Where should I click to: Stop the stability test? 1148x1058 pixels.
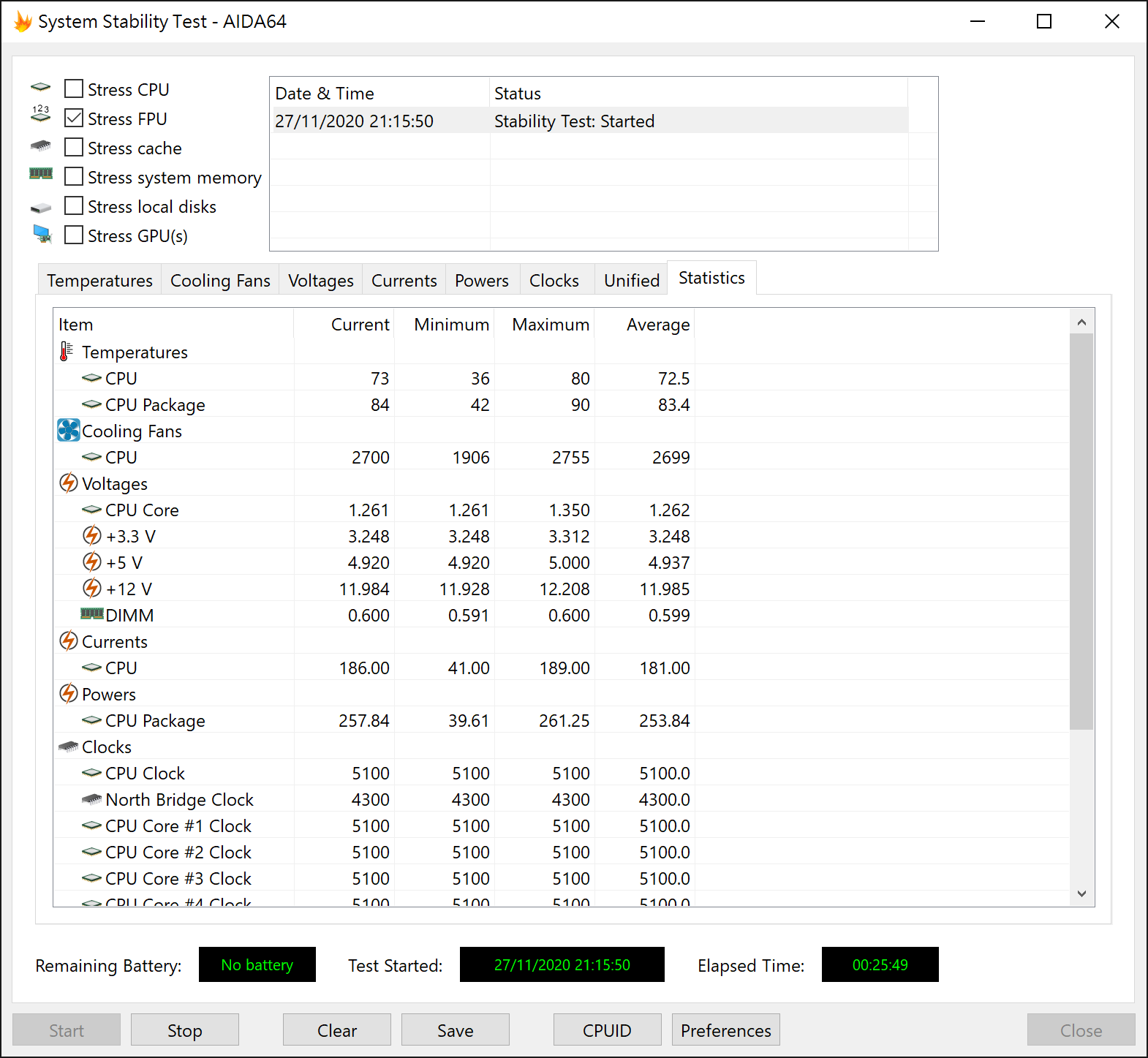click(185, 1030)
